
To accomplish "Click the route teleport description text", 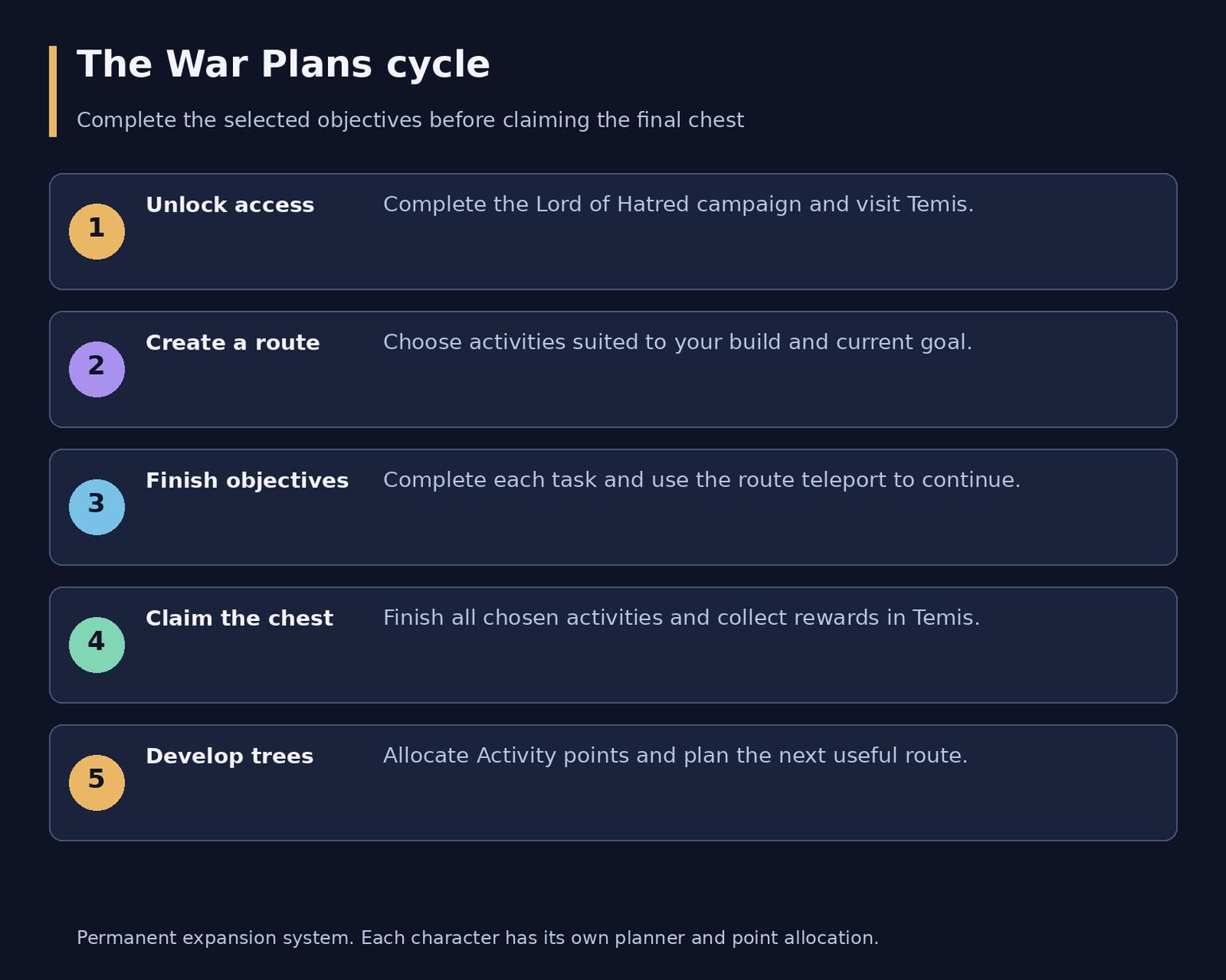I will [x=702, y=480].
